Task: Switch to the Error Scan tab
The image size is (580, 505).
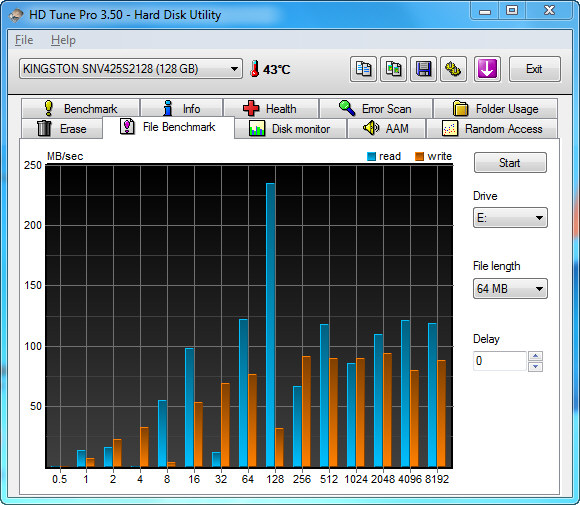Action: pos(376,108)
